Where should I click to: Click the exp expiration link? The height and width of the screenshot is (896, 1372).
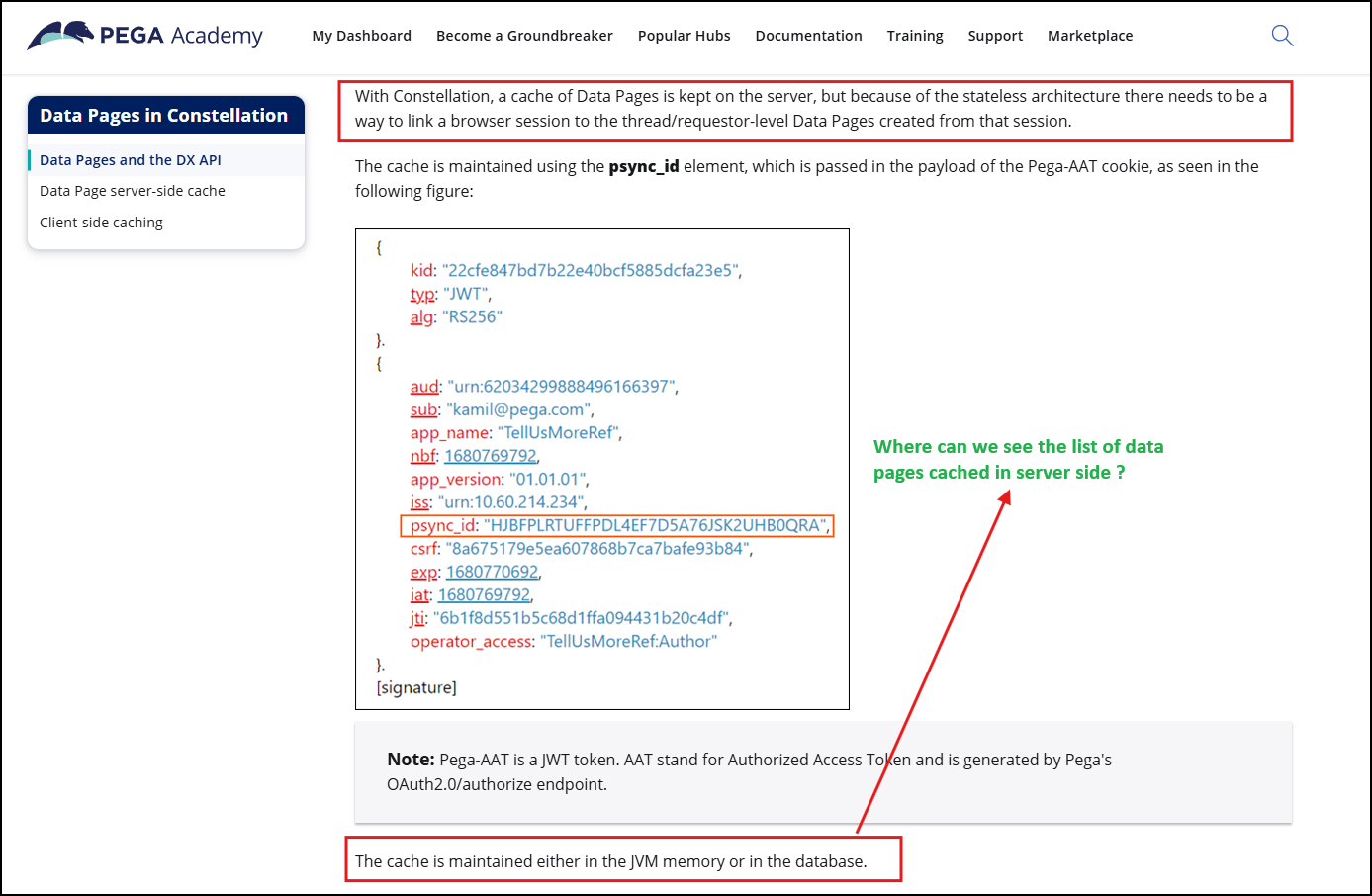pos(423,572)
